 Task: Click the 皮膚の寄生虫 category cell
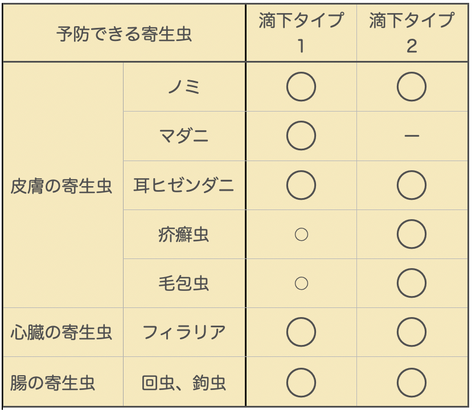(62, 185)
